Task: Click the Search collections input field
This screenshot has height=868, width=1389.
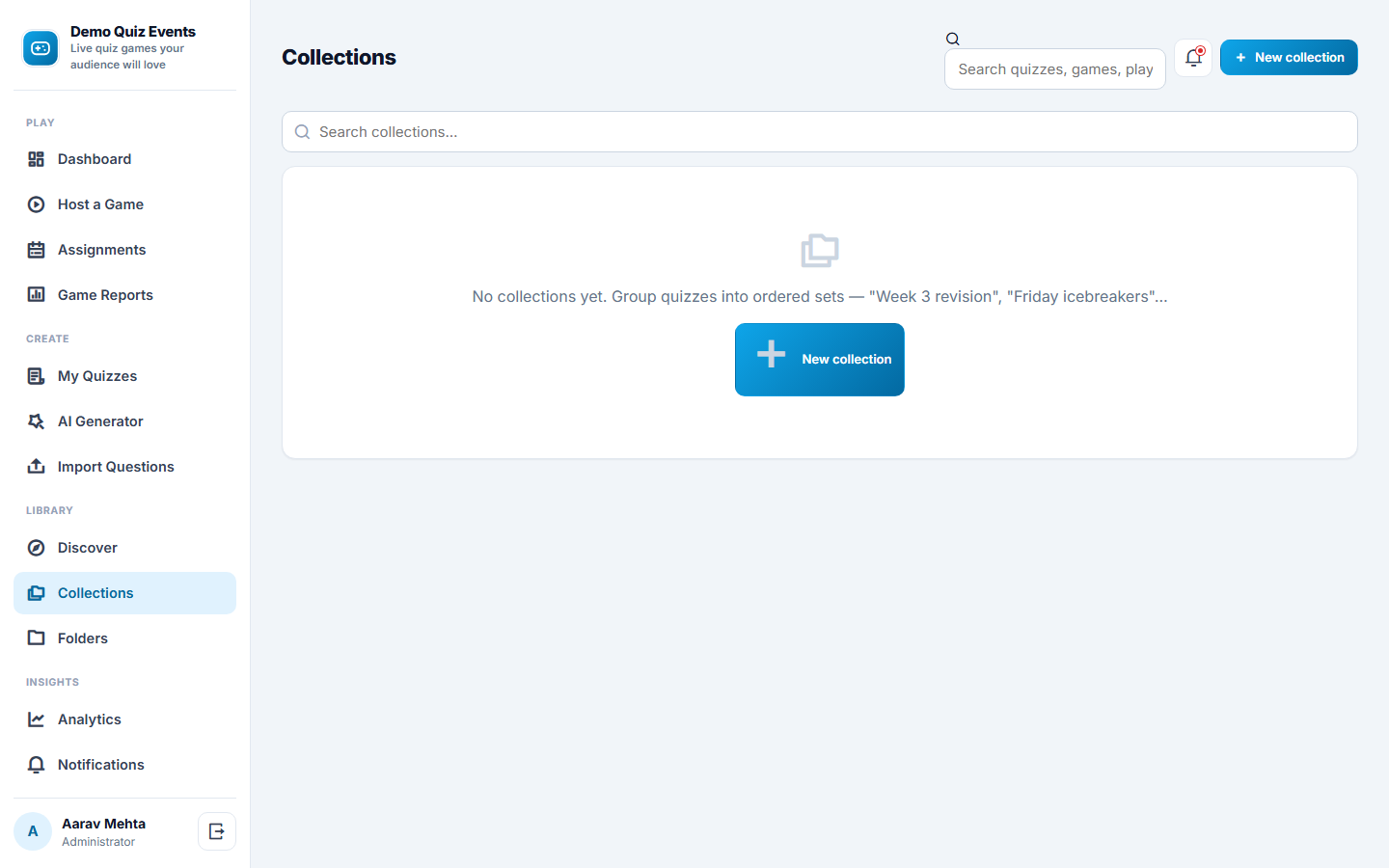Action: [x=820, y=132]
